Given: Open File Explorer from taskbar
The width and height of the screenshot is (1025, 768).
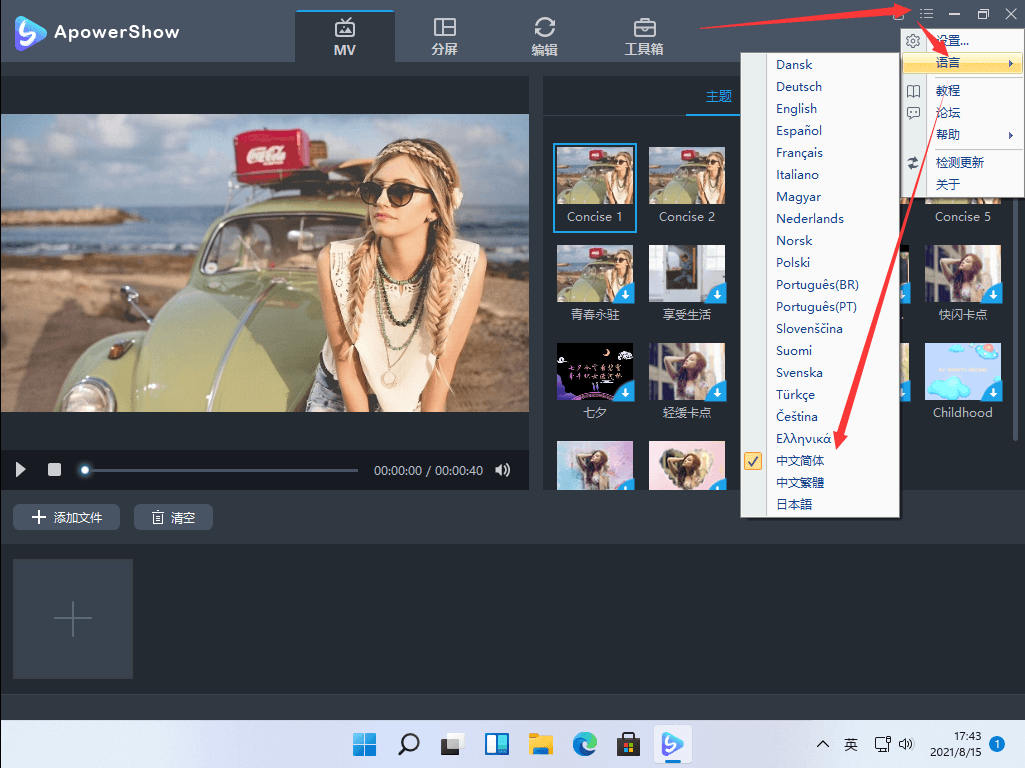Looking at the screenshot, I should pyautogui.click(x=541, y=744).
